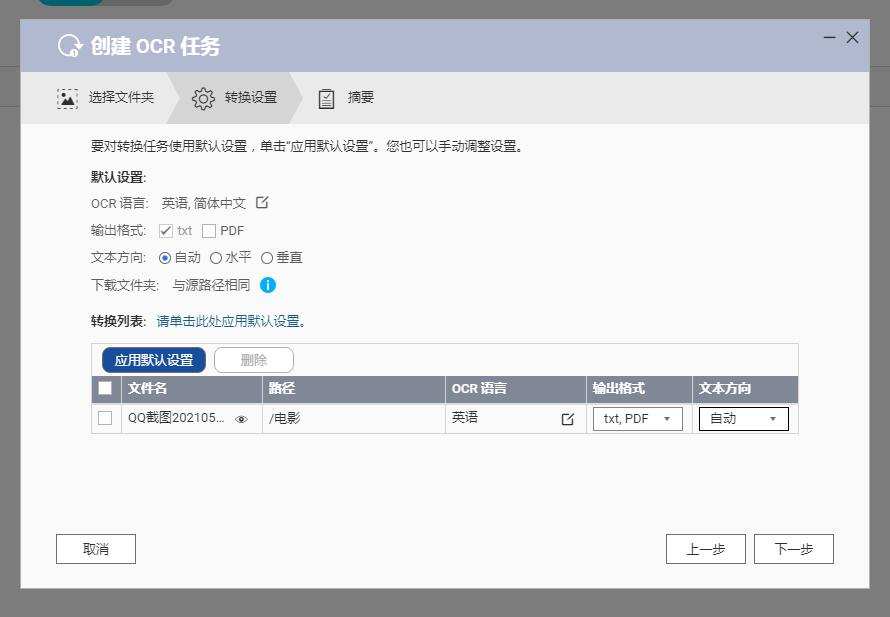This screenshot has width=890, height=617.
Task: Click the 上一步 button
Action: click(705, 548)
